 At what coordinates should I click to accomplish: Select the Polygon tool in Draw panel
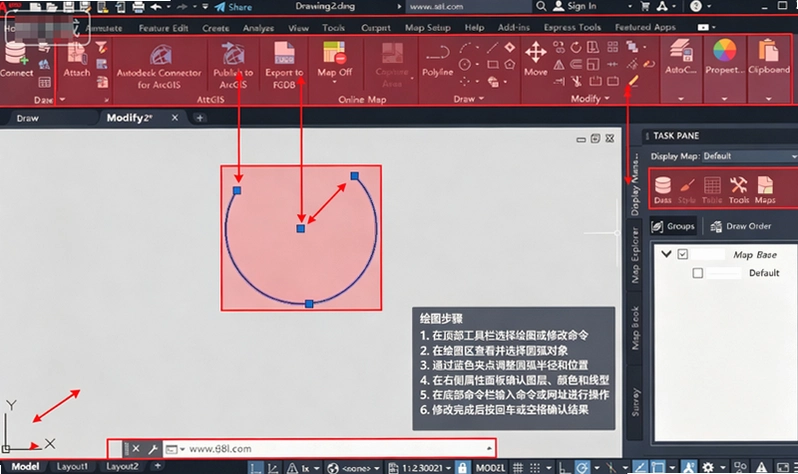pos(509,65)
